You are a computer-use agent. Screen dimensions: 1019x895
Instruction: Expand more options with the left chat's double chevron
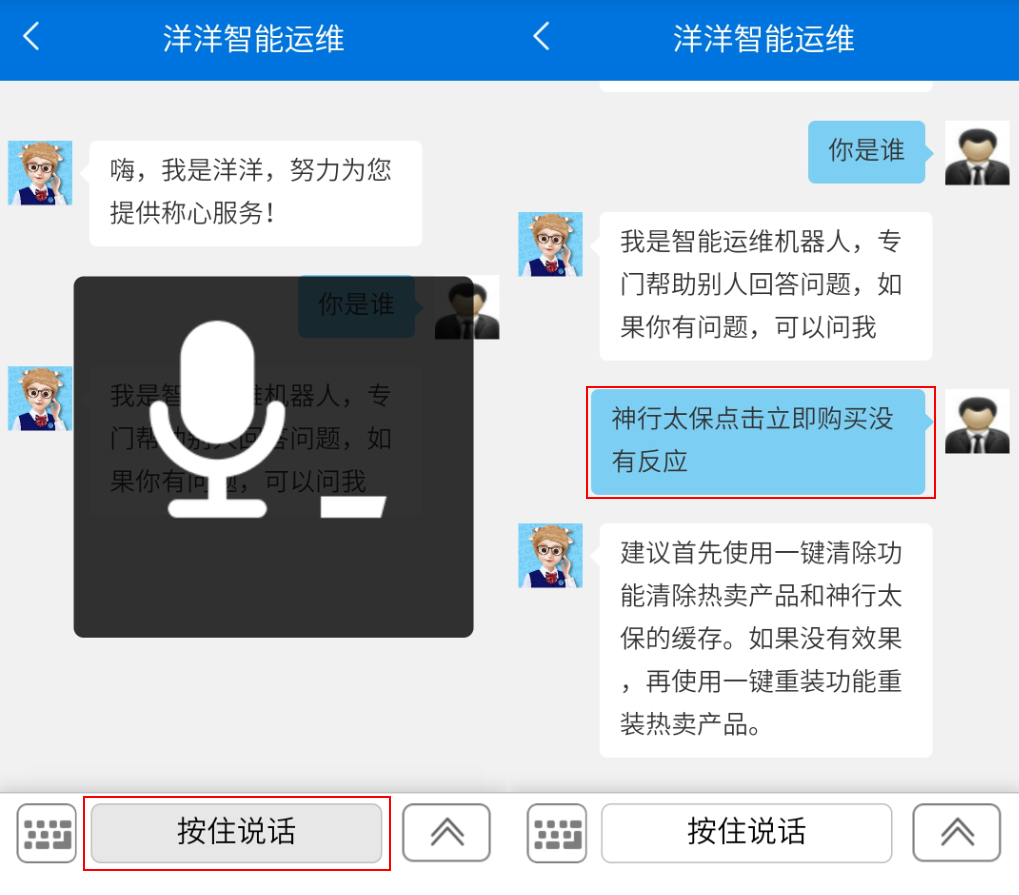click(x=446, y=832)
